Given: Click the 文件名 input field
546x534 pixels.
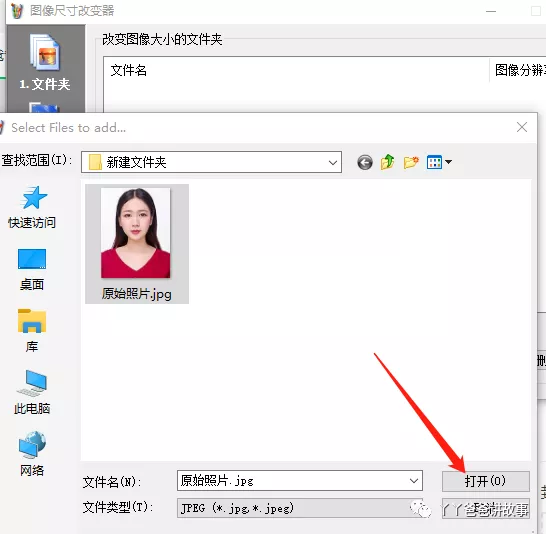Looking at the screenshot, I should (299, 481).
